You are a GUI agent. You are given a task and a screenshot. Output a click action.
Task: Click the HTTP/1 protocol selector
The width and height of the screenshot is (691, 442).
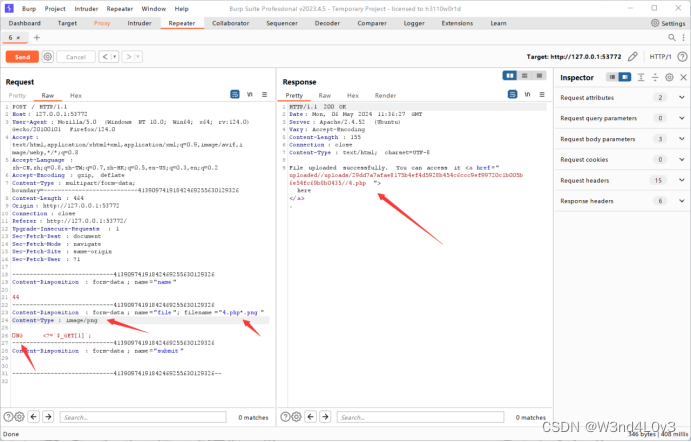660,56
